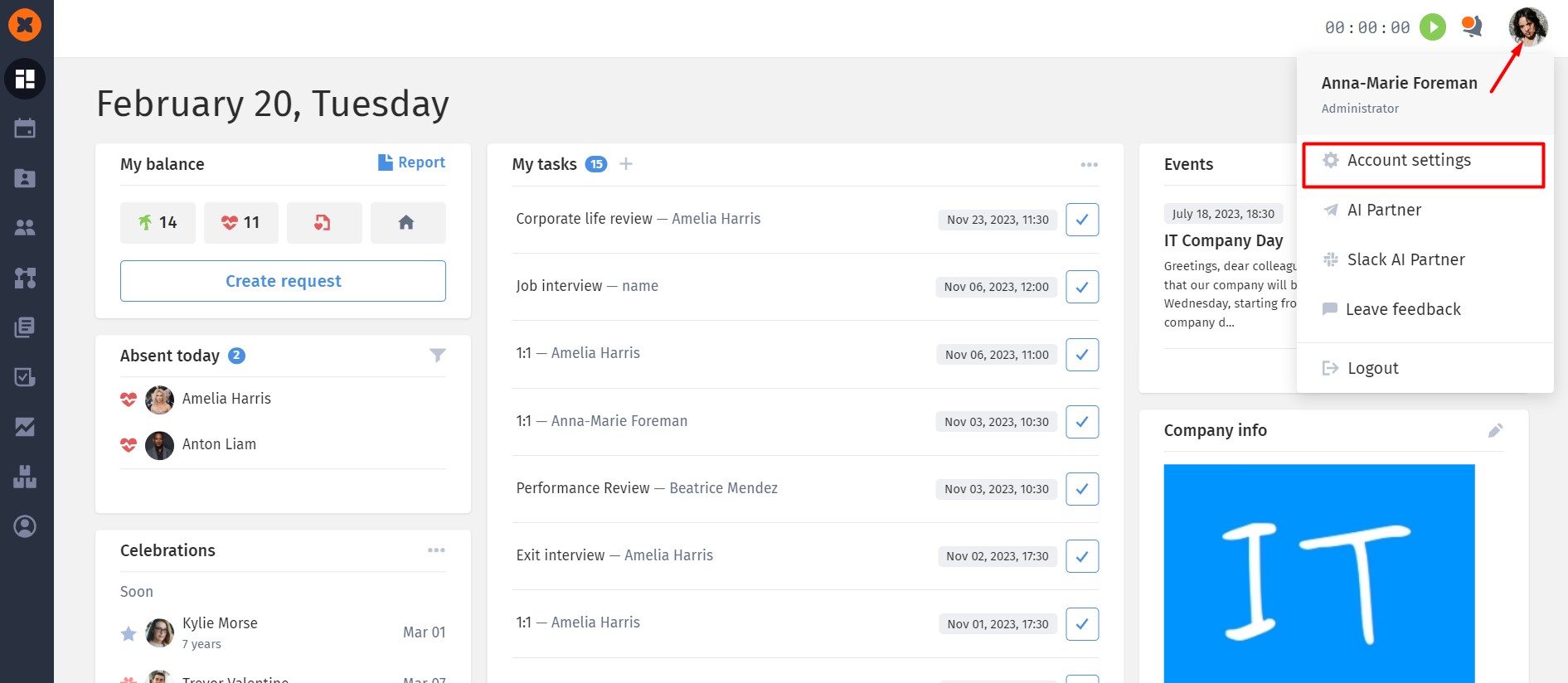
Task: Click the IT company logo image
Action: [1319, 574]
